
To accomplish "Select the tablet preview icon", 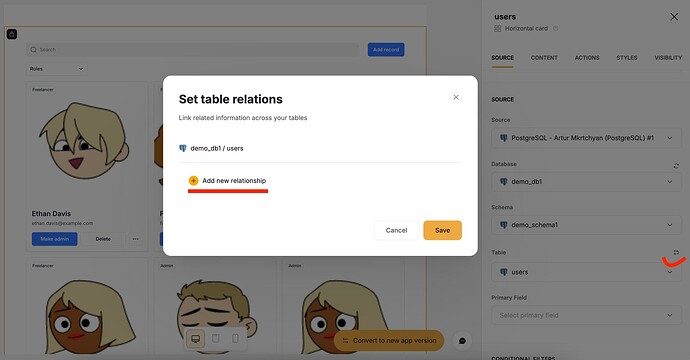I will coord(216,338).
